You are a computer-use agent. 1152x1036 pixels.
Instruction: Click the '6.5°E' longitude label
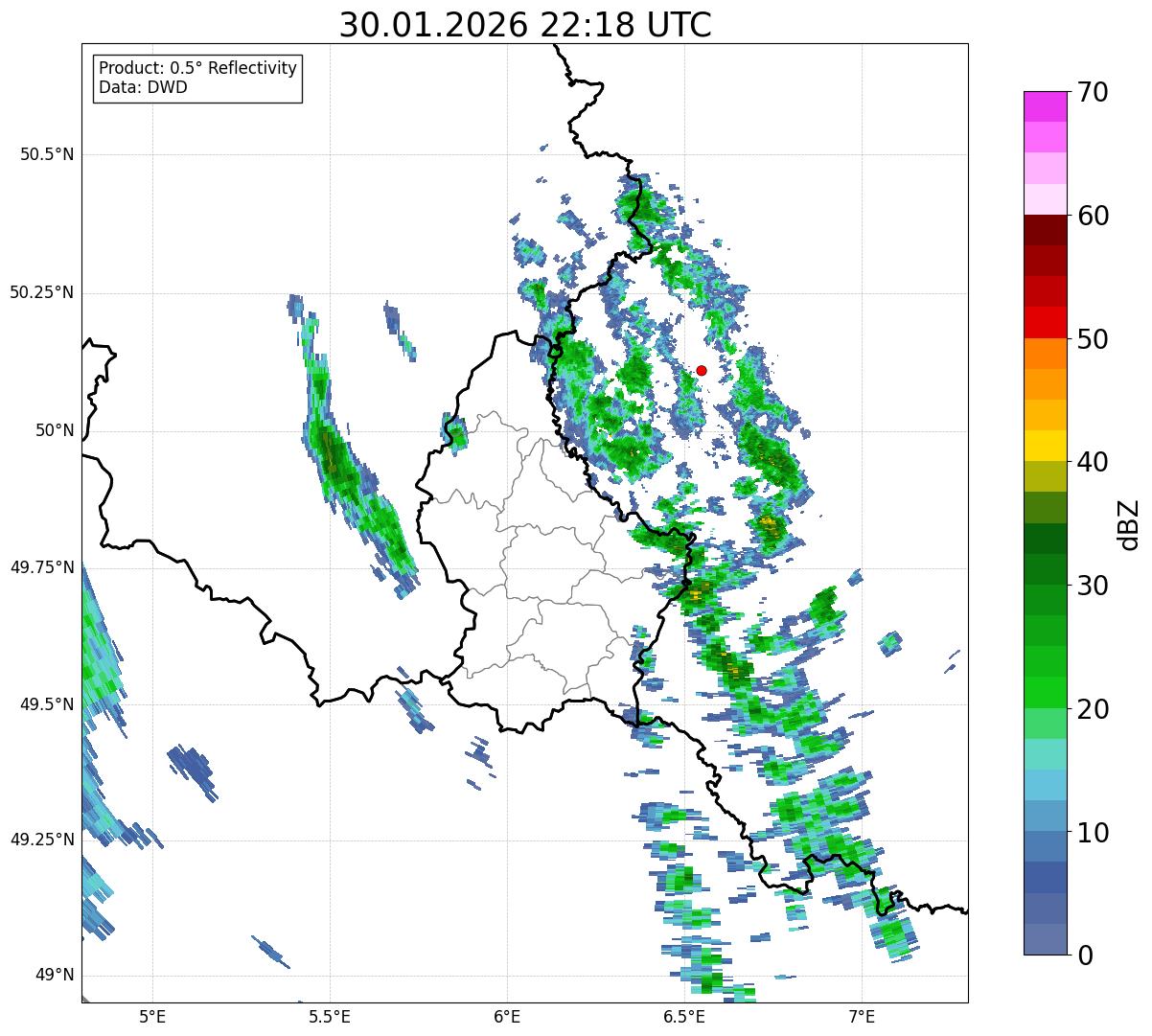click(x=684, y=1016)
